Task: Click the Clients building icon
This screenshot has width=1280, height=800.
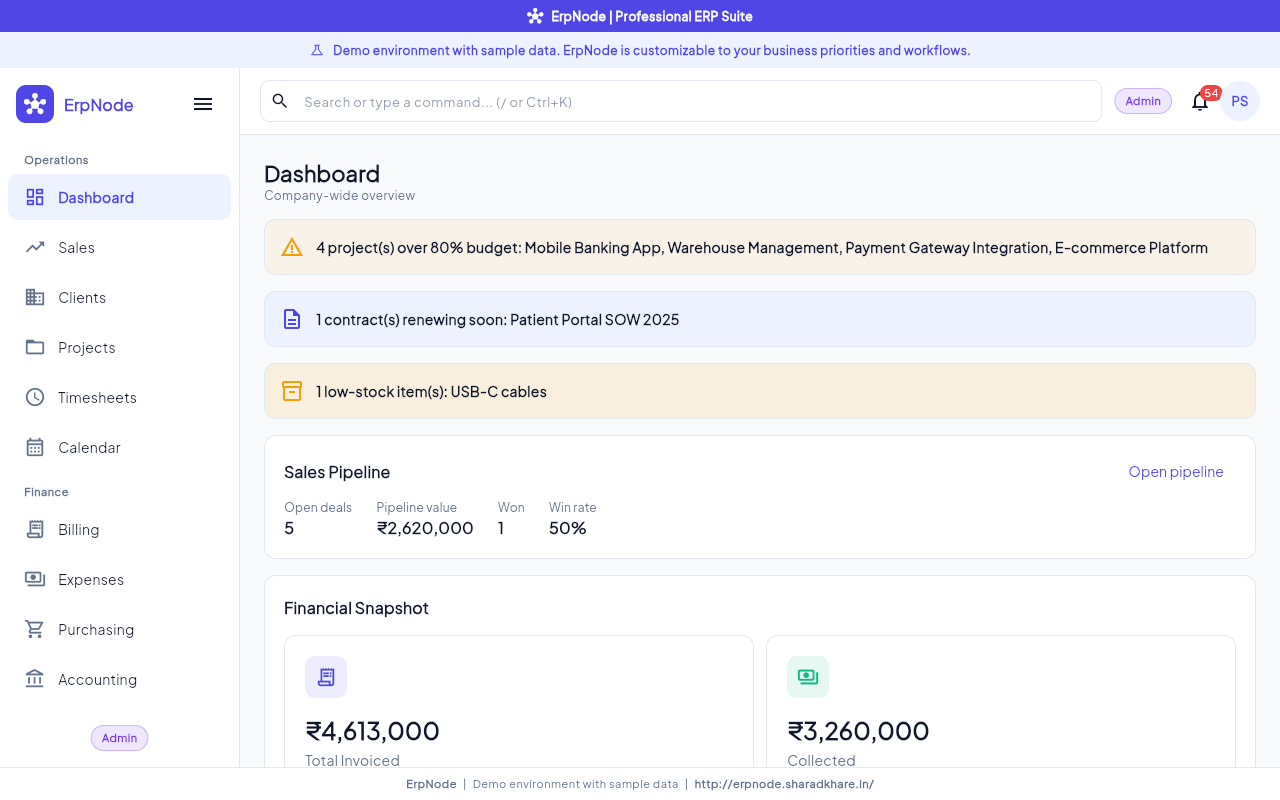Action: pos(35,297)
